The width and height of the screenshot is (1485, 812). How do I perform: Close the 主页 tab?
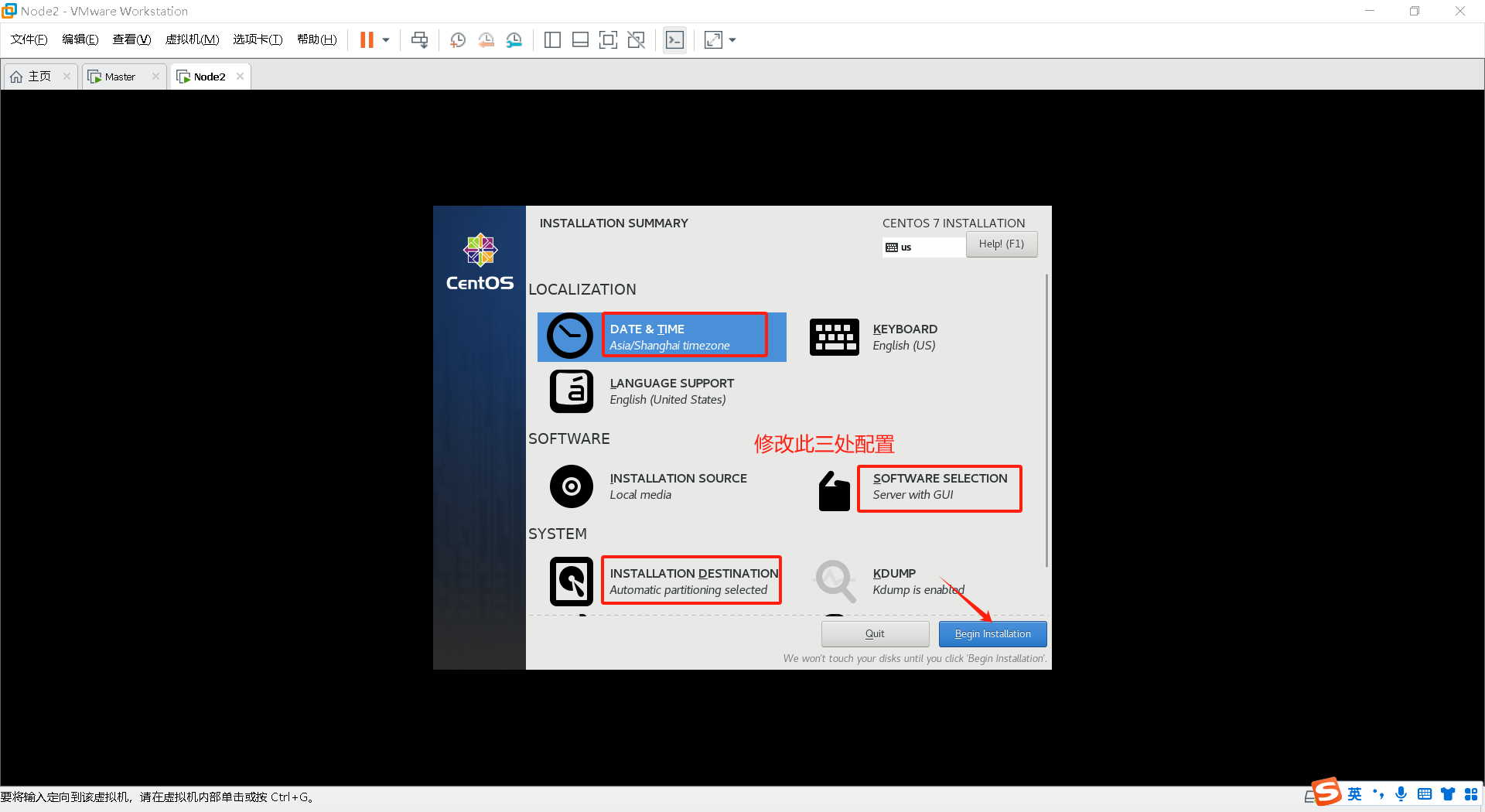(67, 77)
